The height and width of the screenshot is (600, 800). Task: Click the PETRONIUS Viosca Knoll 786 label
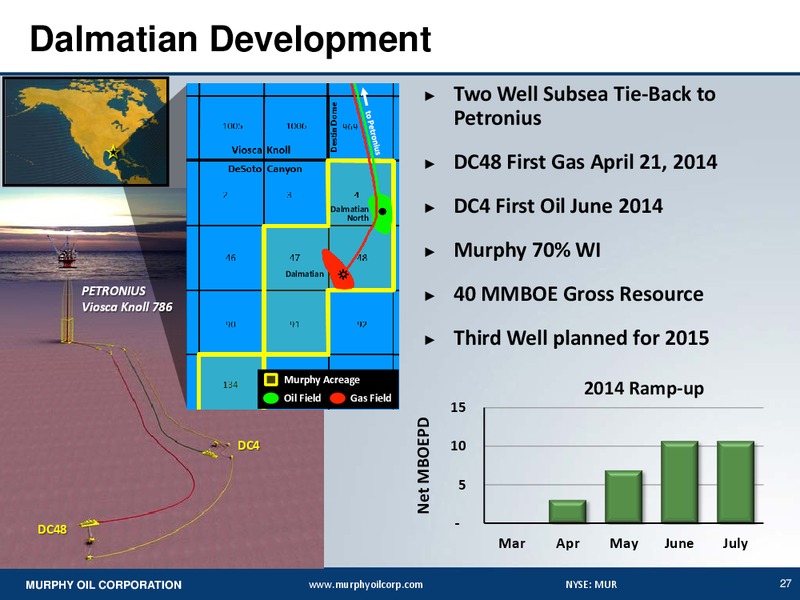[x=127, y=298]
